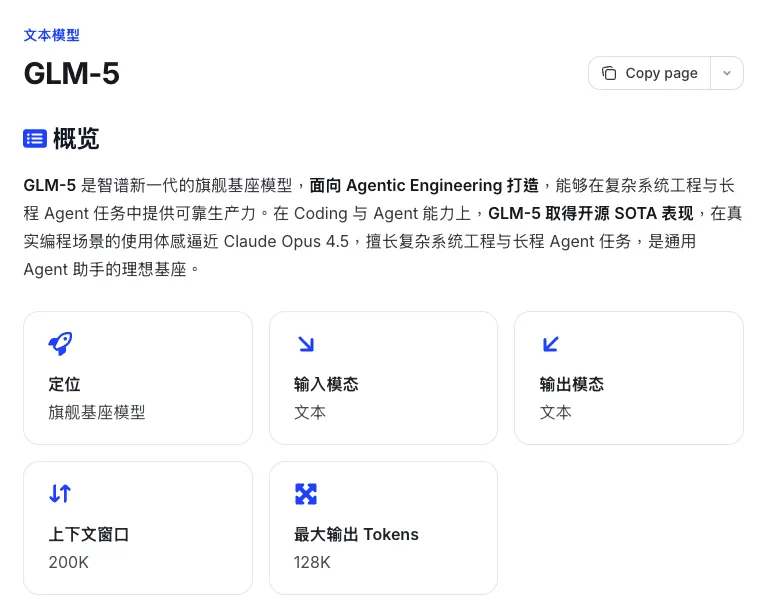Click the bold text 面向 Agentic Engineering 打造
The width and height of the screenshot is (782, 608).
coord(424,185)
